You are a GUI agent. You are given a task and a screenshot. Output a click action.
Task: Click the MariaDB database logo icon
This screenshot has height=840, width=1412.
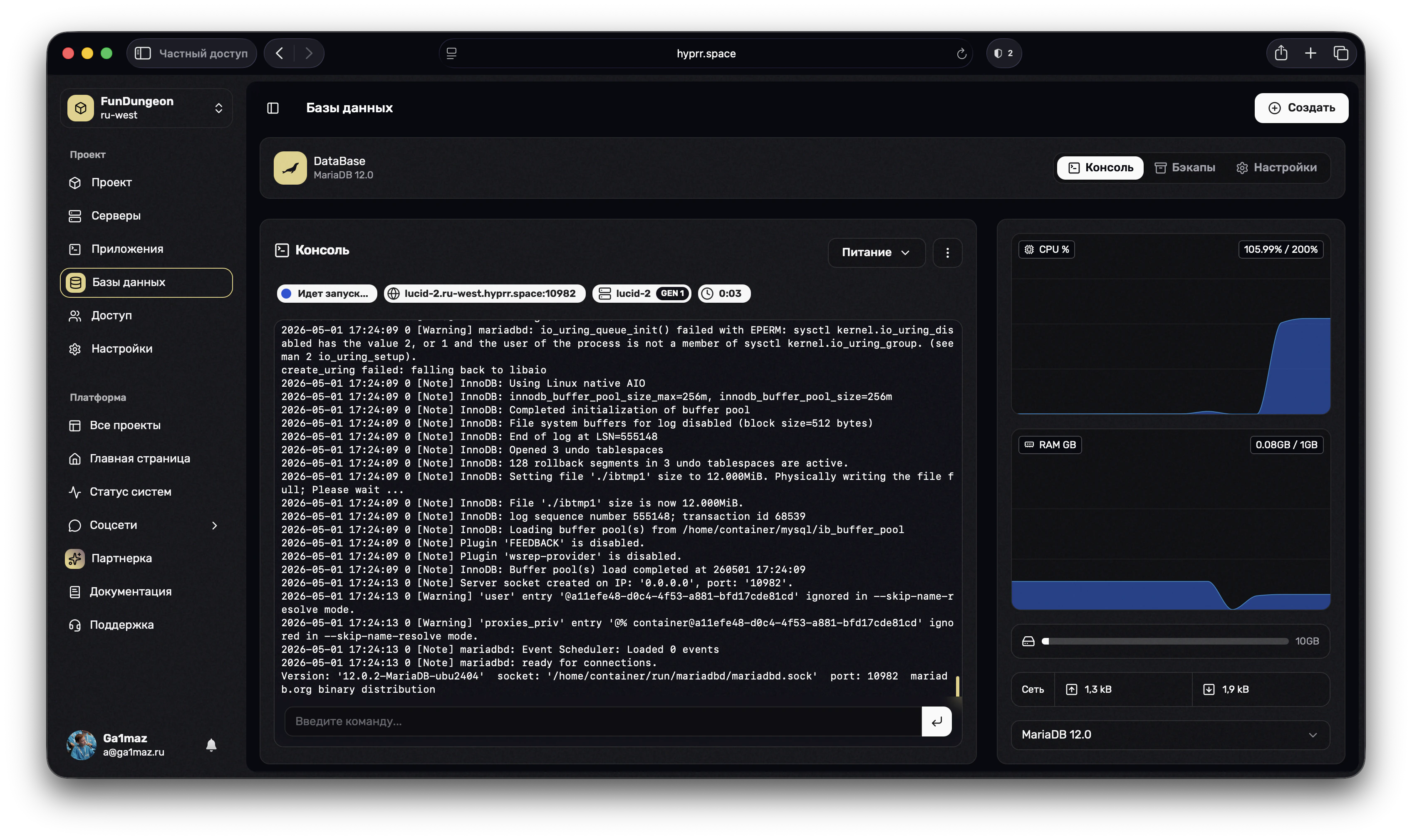(x=290, y=168)
